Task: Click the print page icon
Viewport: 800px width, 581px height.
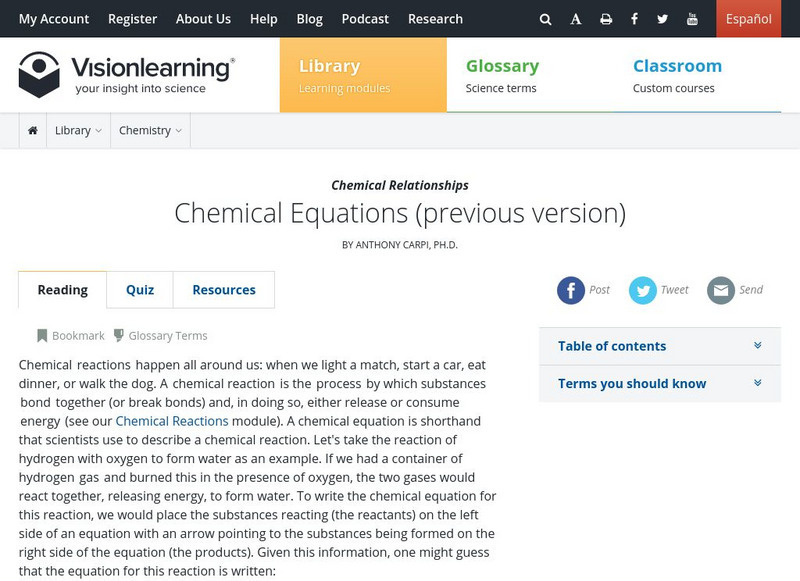Action: coord(606,19)
